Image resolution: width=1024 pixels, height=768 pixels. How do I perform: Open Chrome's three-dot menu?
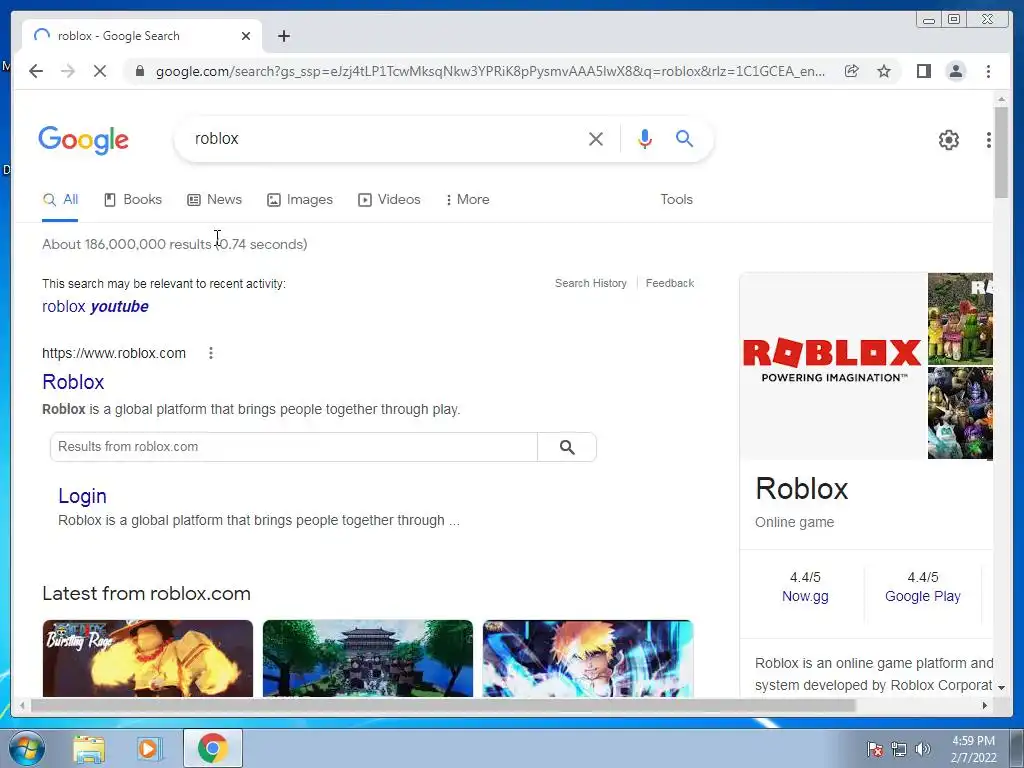tap(988, 71)
